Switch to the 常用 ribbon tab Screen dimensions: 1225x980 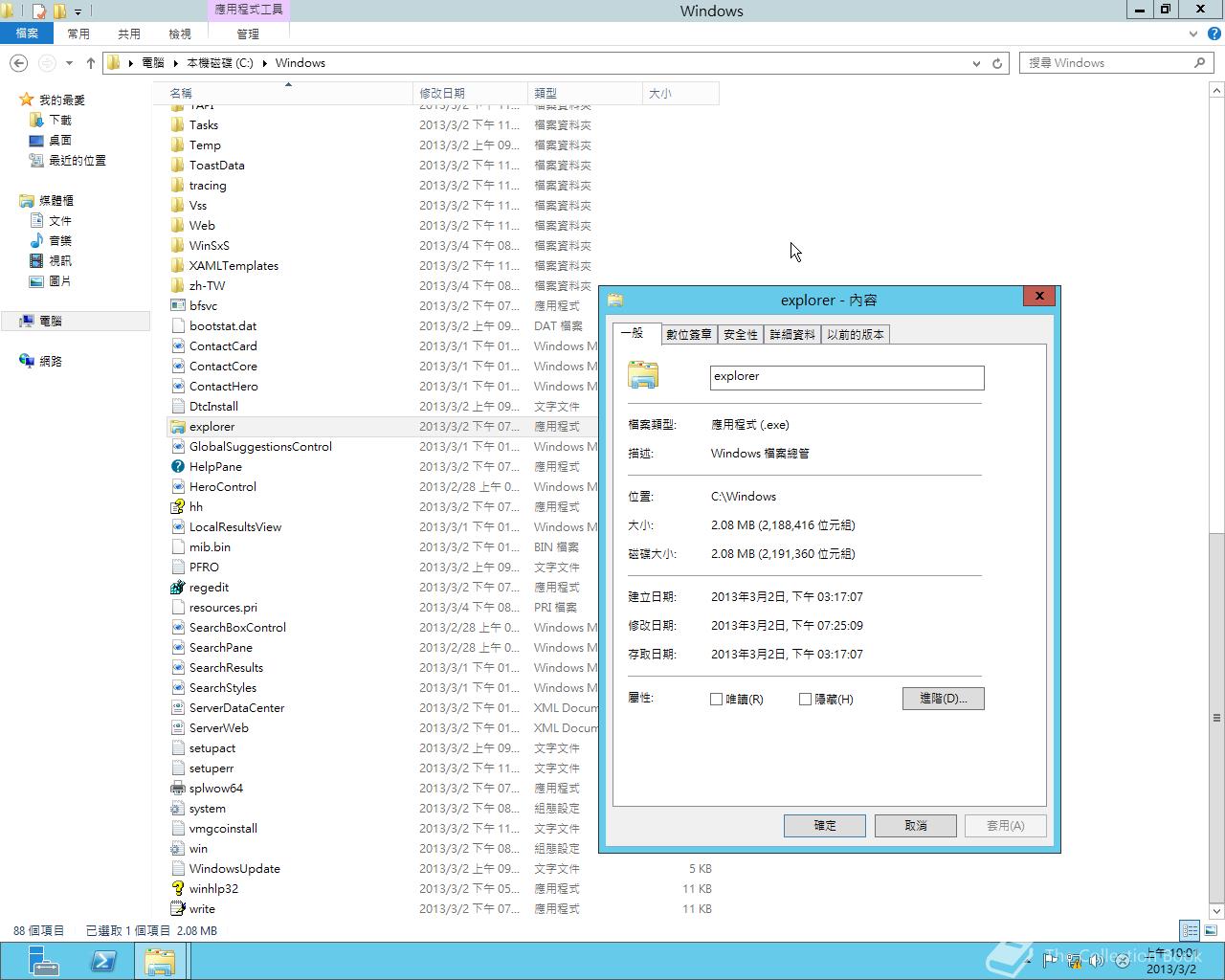[78, 33]
